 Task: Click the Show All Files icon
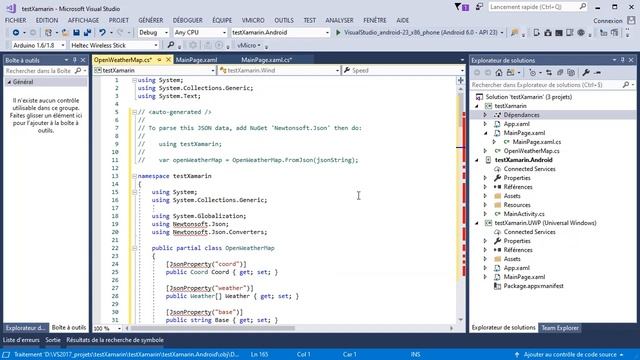(x=571, y=73)
